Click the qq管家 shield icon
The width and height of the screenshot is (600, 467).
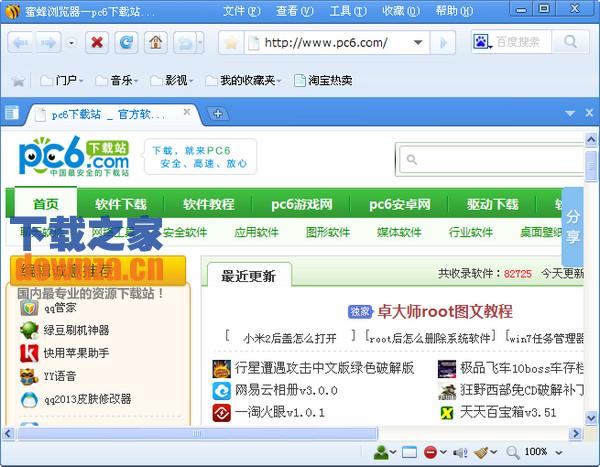(x=29, y=307)
